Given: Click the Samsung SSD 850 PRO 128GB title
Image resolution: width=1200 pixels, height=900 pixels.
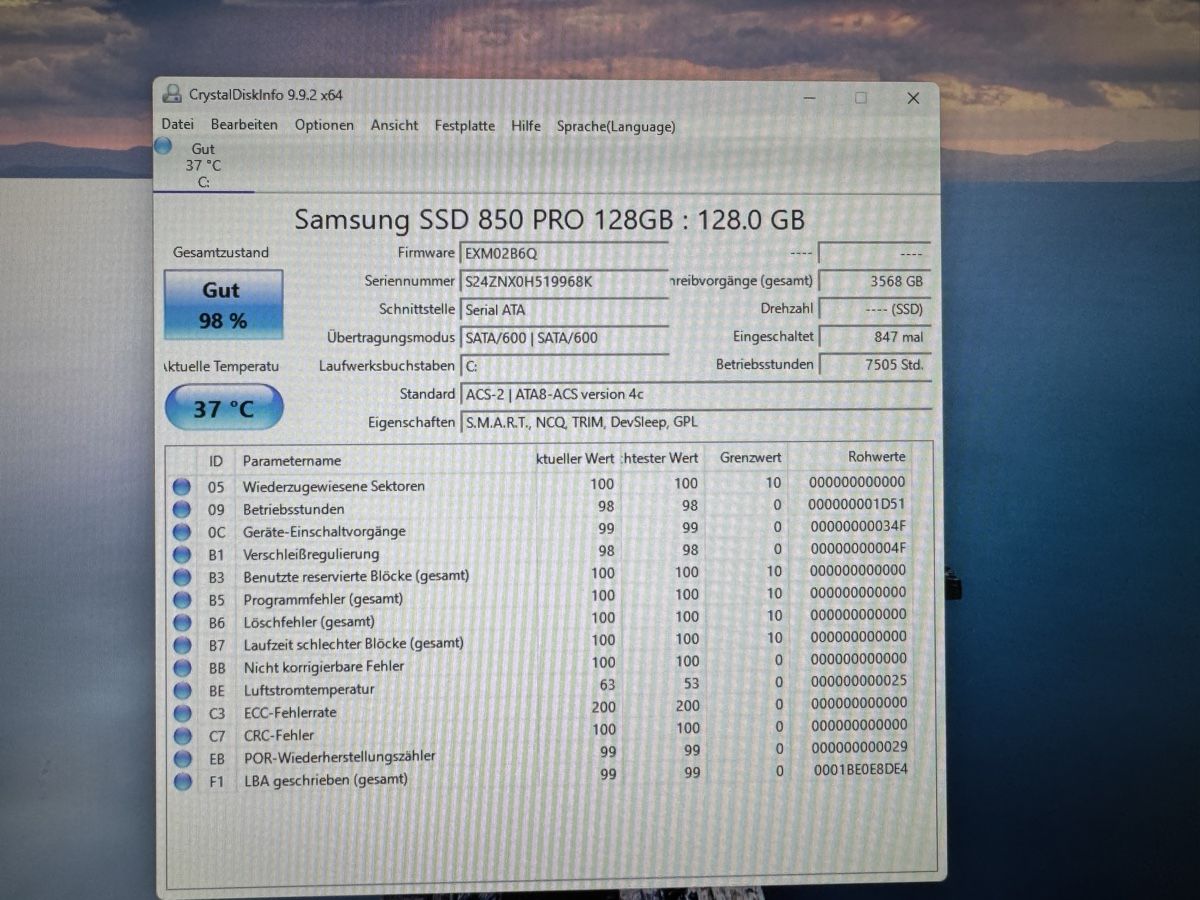Looking at the screenshot, I should pyautogui.click(x=549, y=219).
